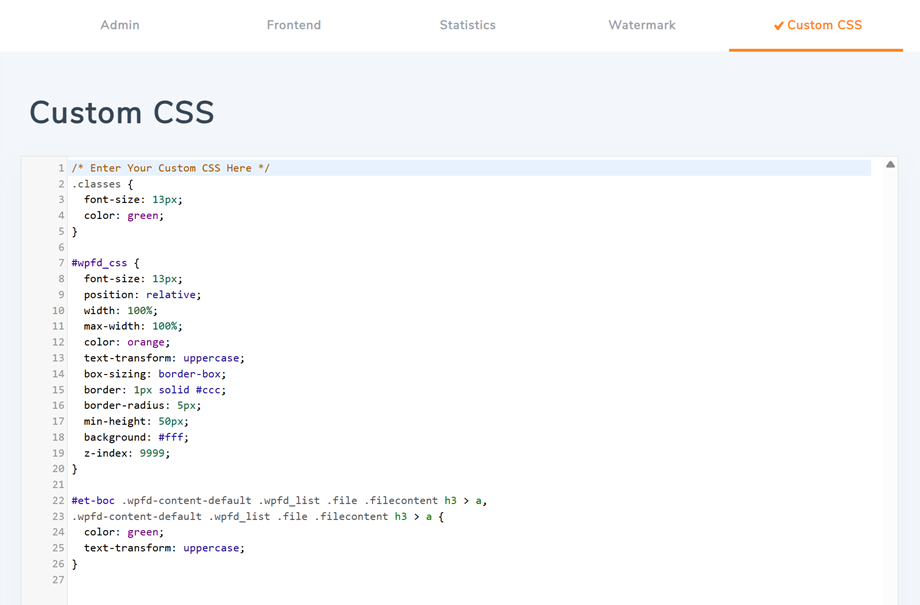The image size is (920, 605).
Task: Click line number 6 in the gutter
Action: [61, 247]
